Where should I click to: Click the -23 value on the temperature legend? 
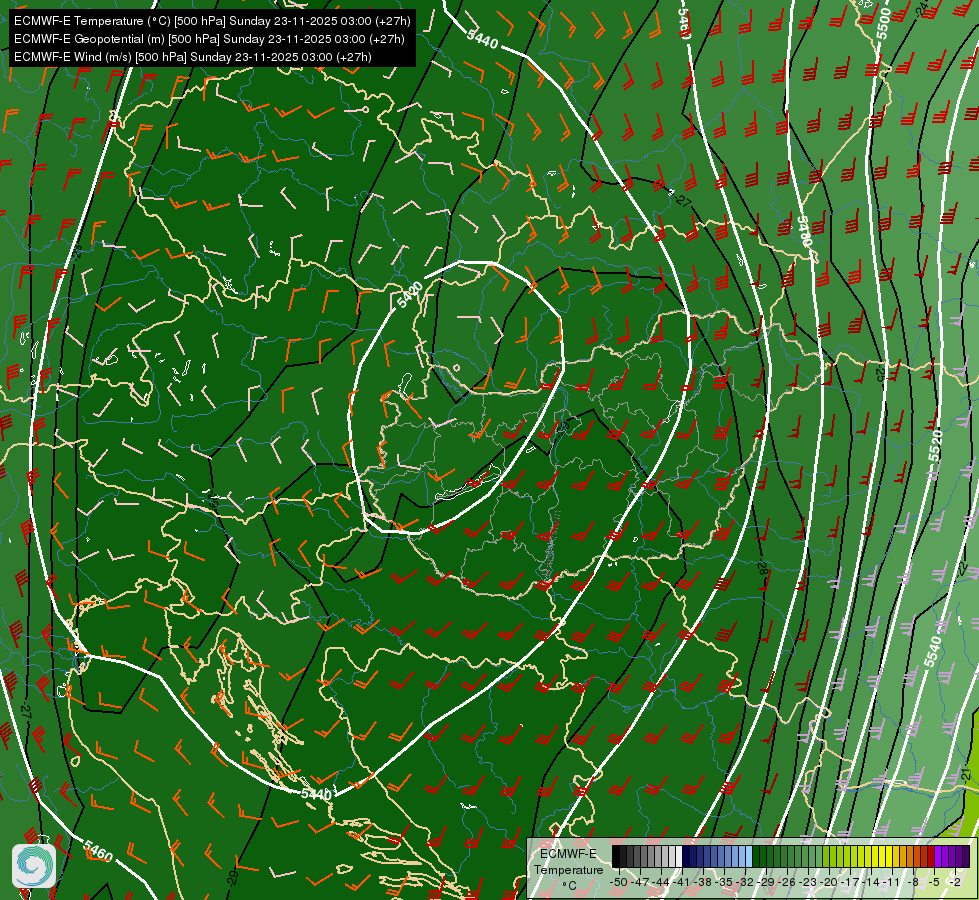[x=808, y=882]
